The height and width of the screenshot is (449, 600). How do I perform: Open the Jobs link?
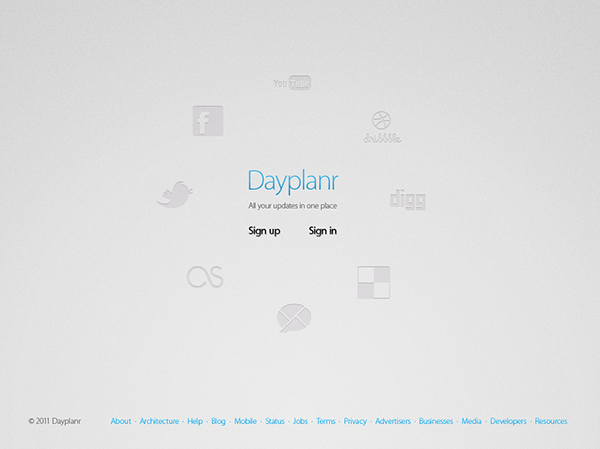click(x=300, y=421)
